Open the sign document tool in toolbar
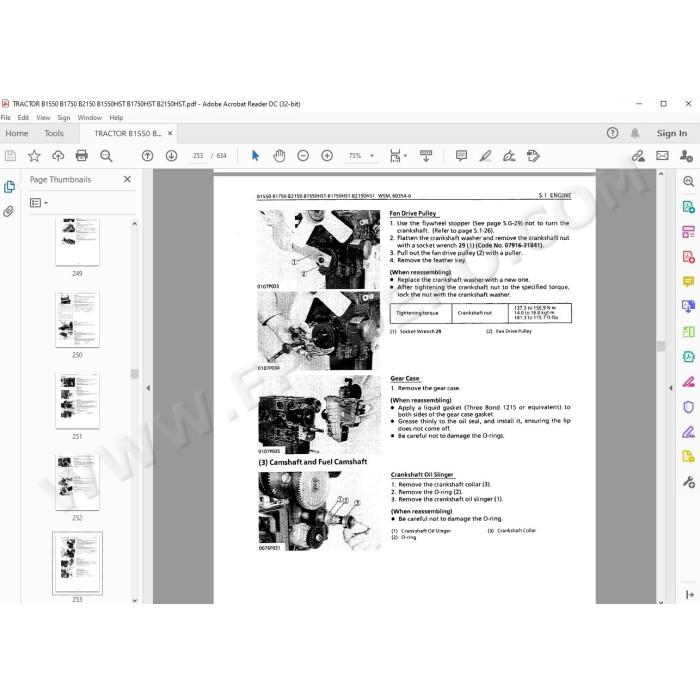Screen dimensions: 700x700 [509, 156]
